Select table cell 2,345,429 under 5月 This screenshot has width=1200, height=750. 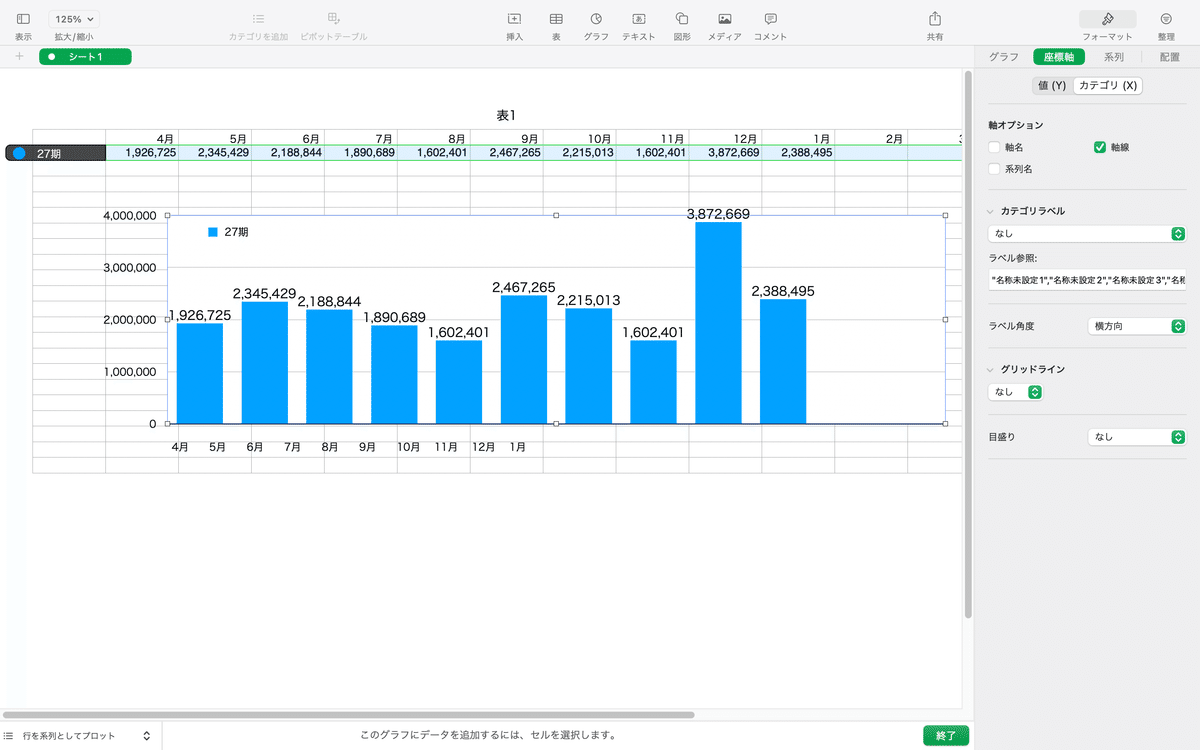point(215,153)
